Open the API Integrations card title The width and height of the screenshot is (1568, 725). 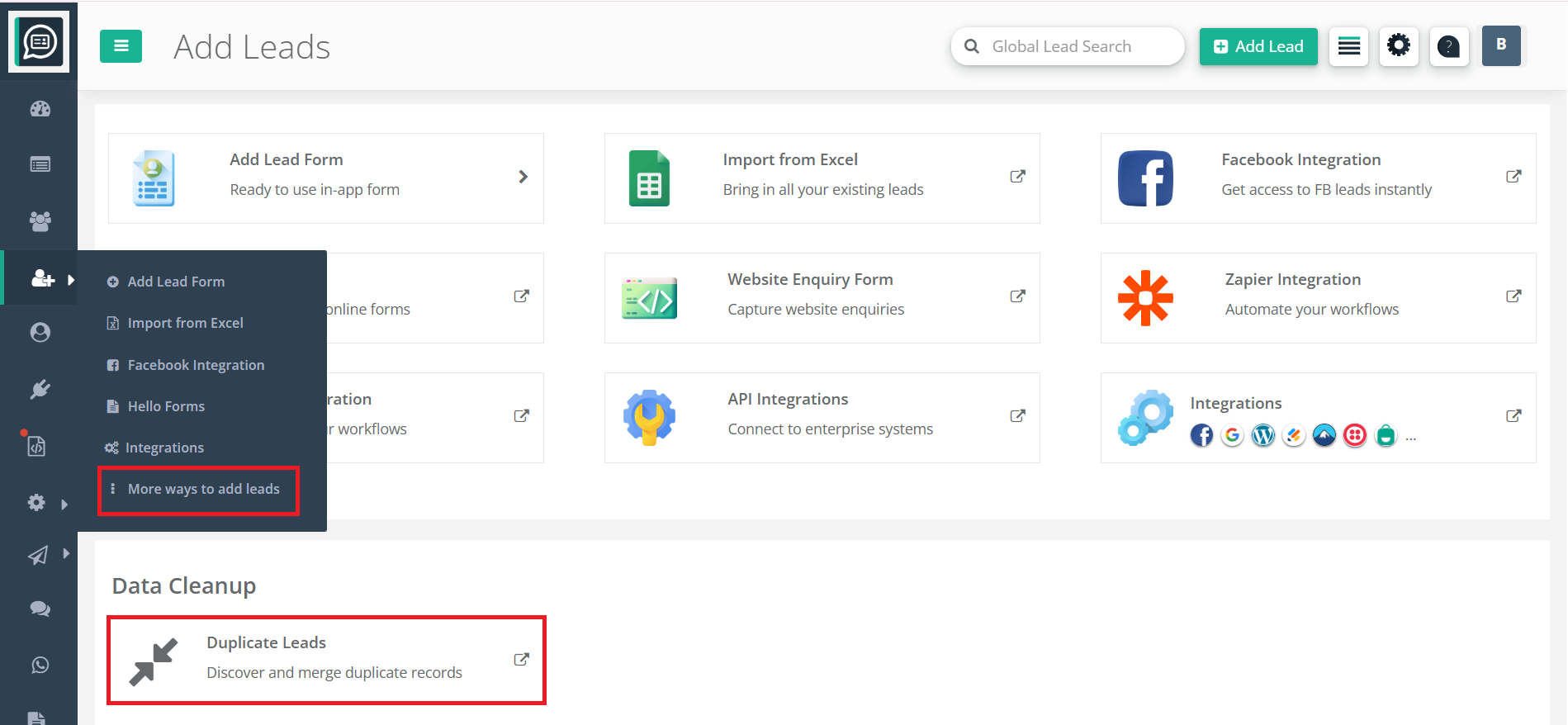click(788, 399)
